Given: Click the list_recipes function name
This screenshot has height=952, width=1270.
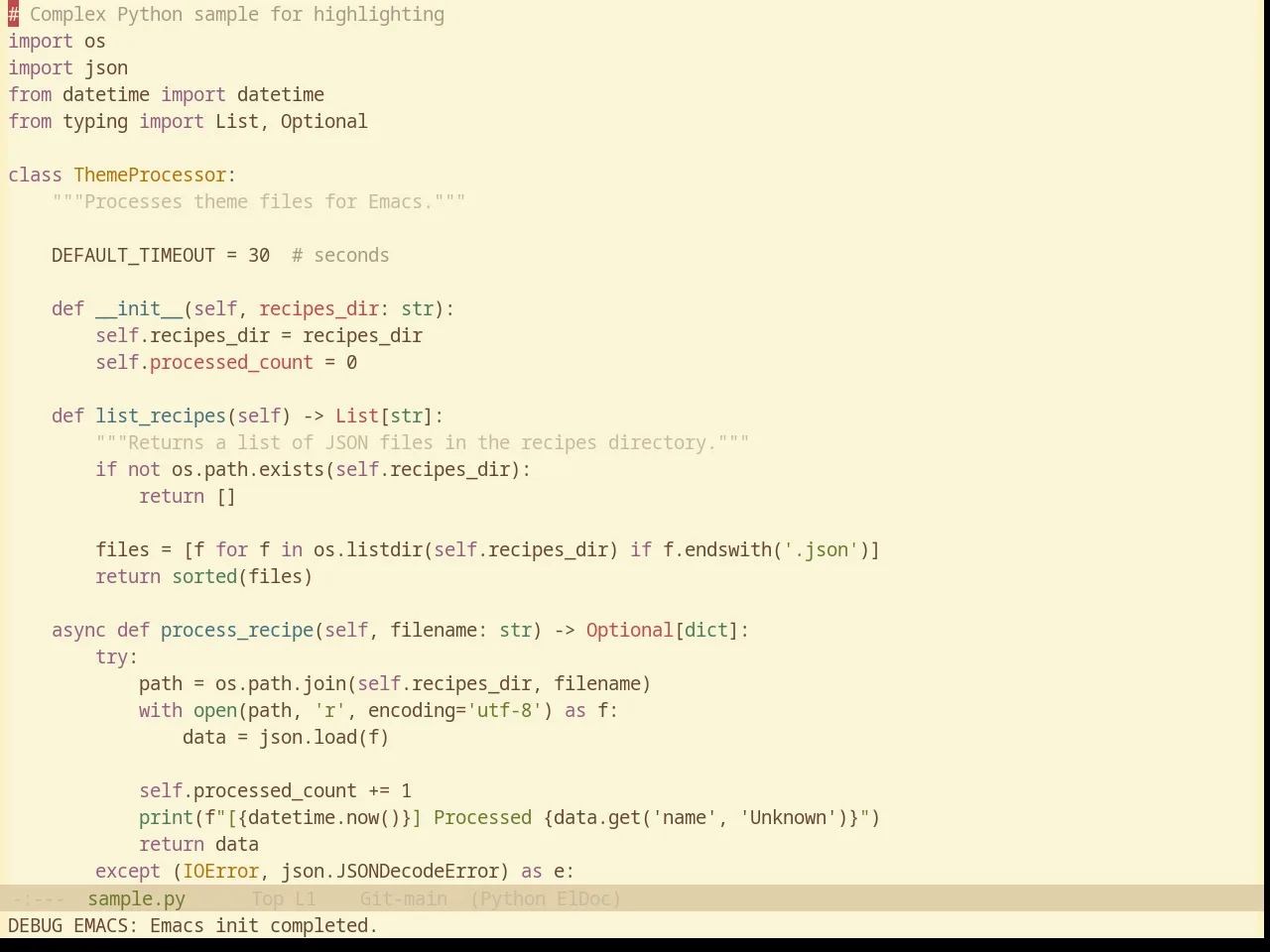Looking at the screenshot, I should click(161, 416).
